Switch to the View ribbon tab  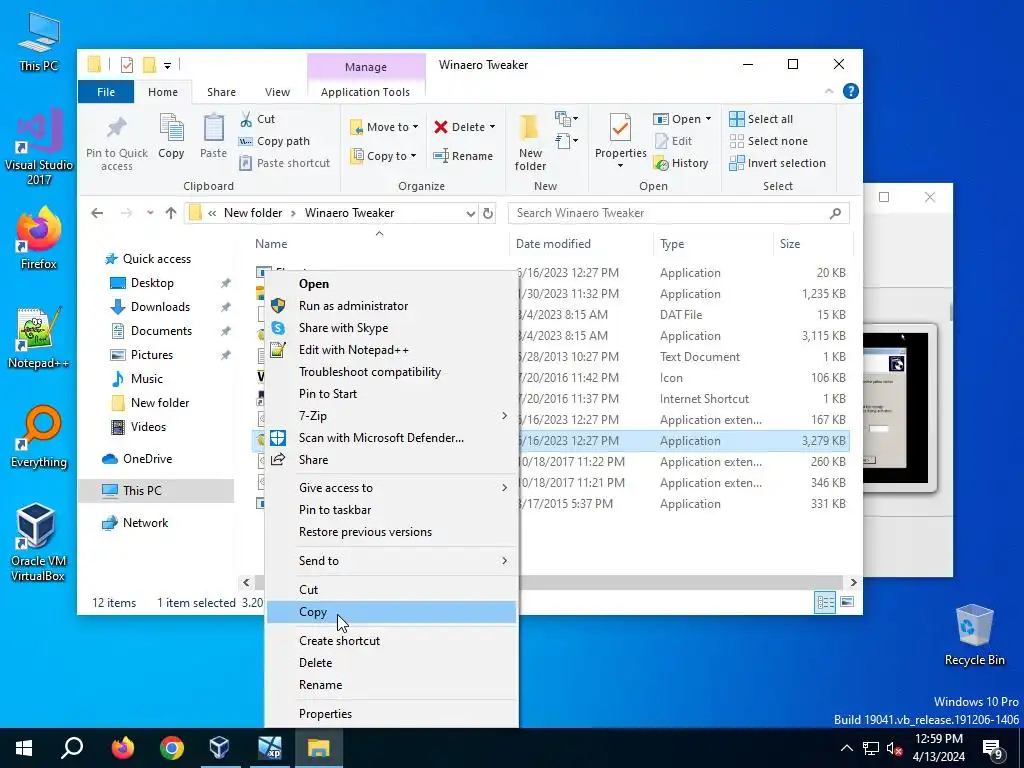[277, 92]
